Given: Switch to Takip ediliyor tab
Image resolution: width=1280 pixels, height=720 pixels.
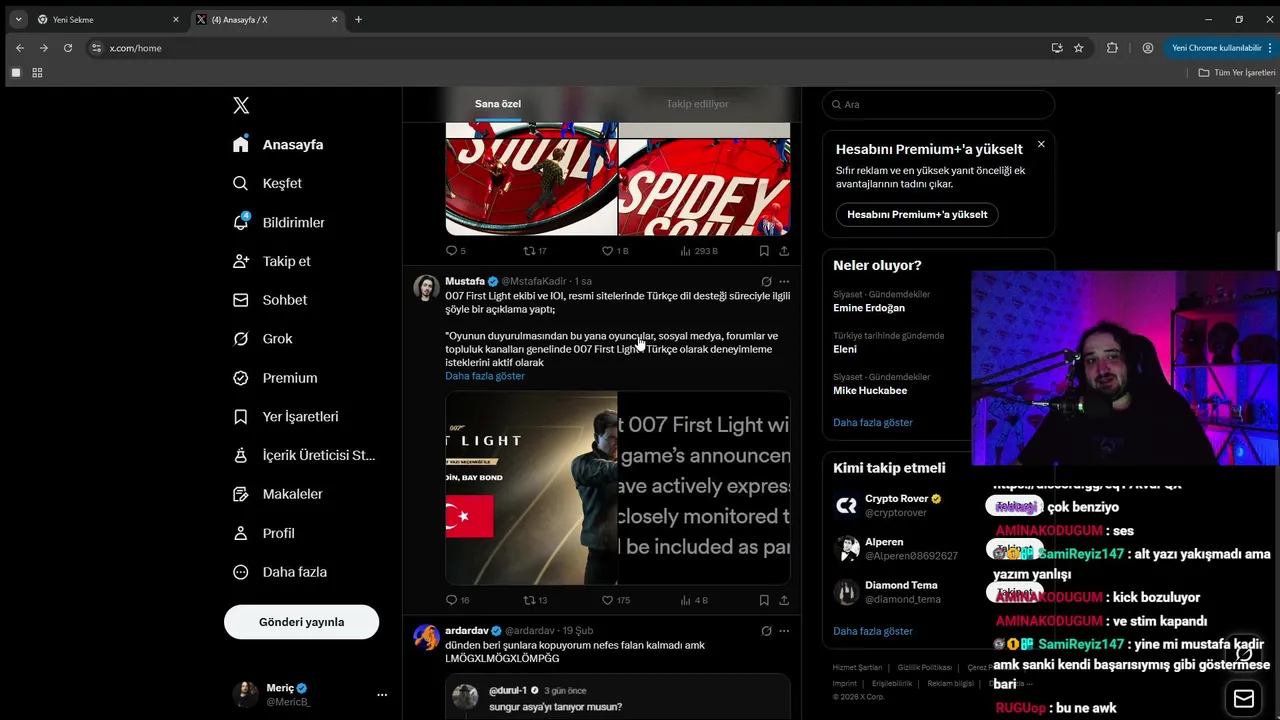Looking at the screenshot, I should point(697,104).
